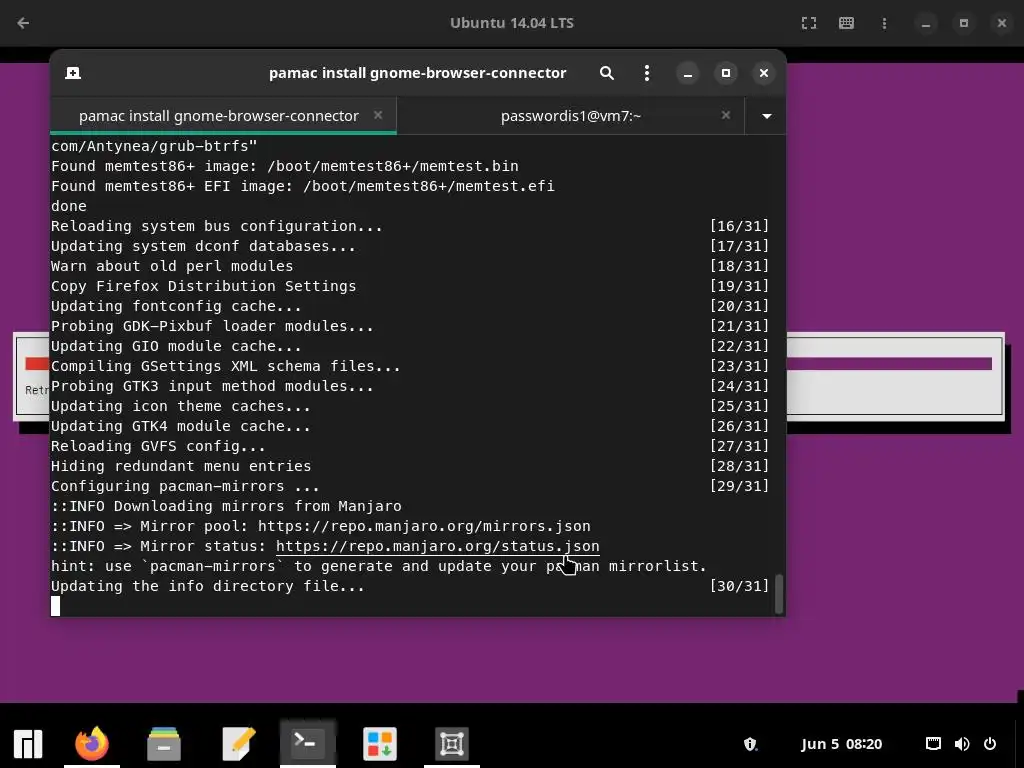
Task: Close the passwordis1@vm7:~ tab
Action: coord(726,115)
